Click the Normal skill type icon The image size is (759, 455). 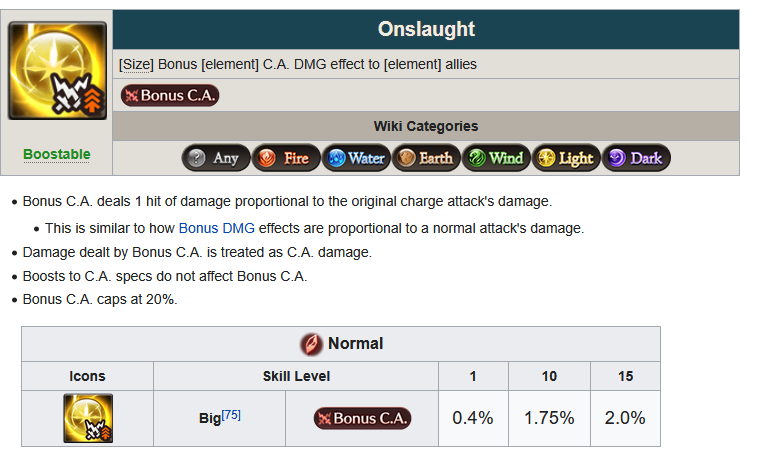pos(311,344)
